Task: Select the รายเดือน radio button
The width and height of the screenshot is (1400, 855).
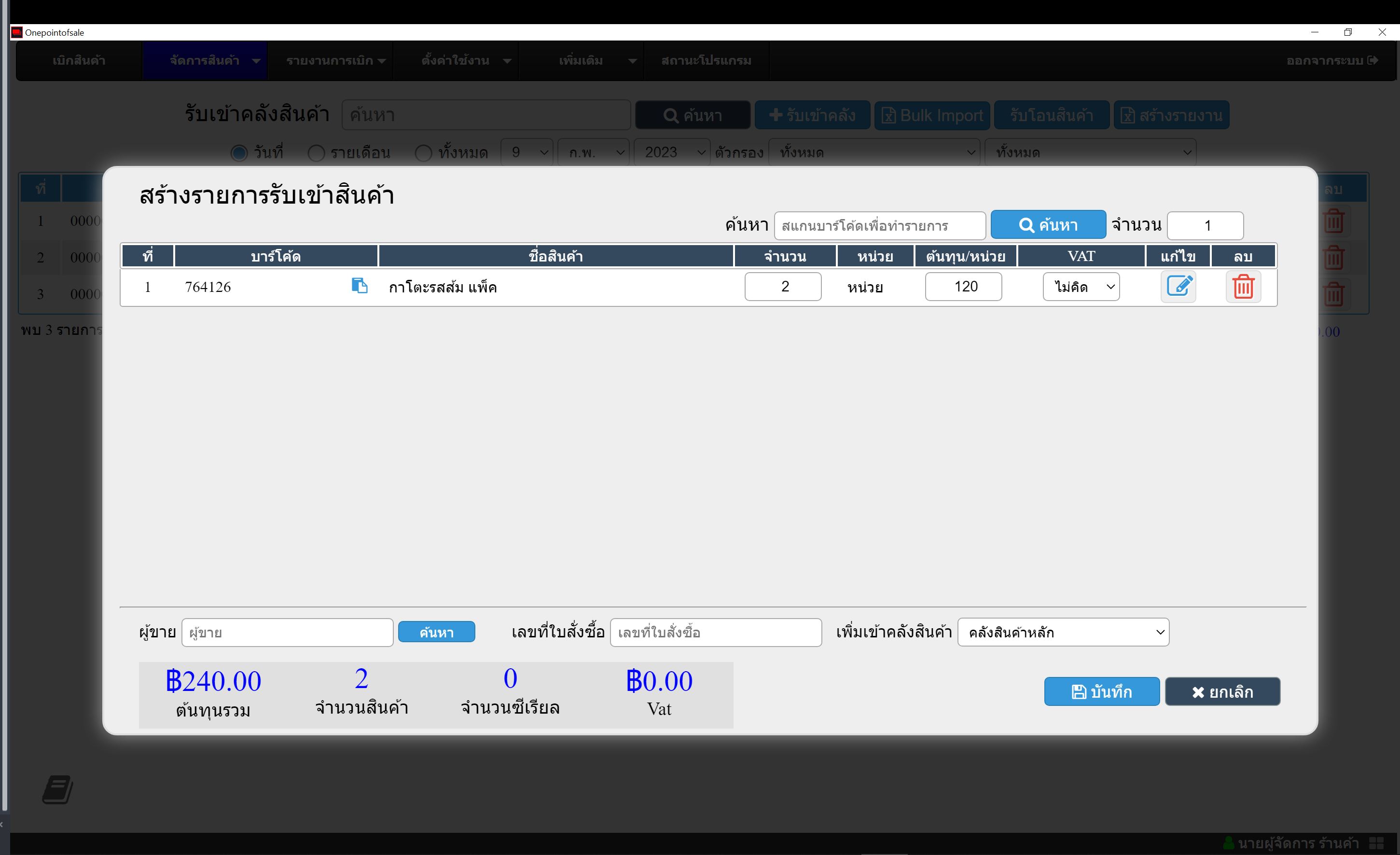Action: (x=316, y=153)
